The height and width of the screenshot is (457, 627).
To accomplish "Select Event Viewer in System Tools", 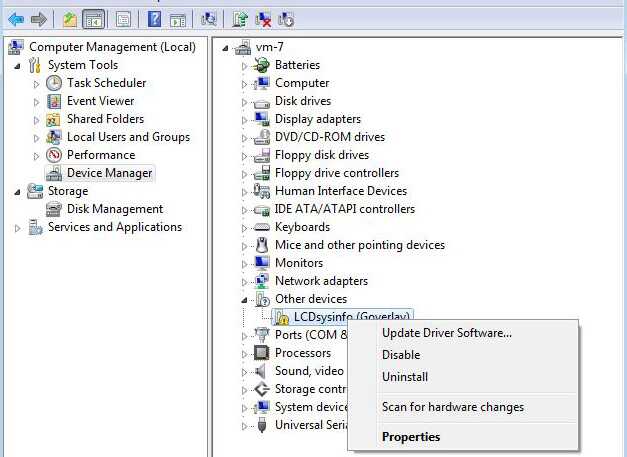I will point(100,101).
